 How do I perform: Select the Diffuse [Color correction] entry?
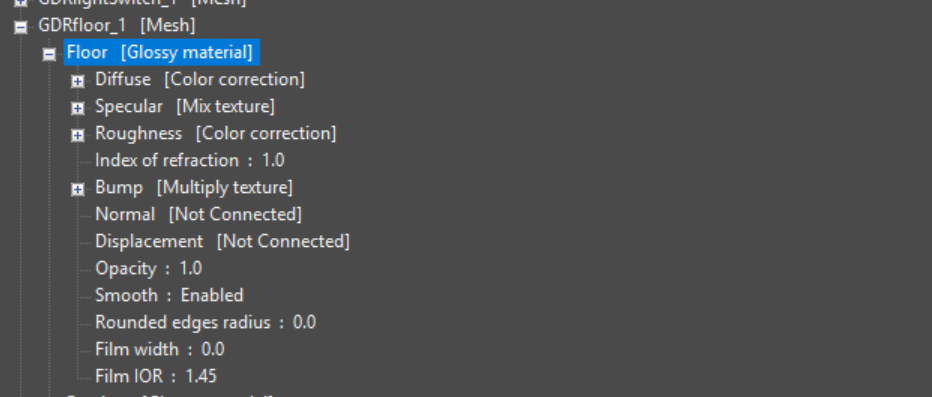click(x=200, y=80)
